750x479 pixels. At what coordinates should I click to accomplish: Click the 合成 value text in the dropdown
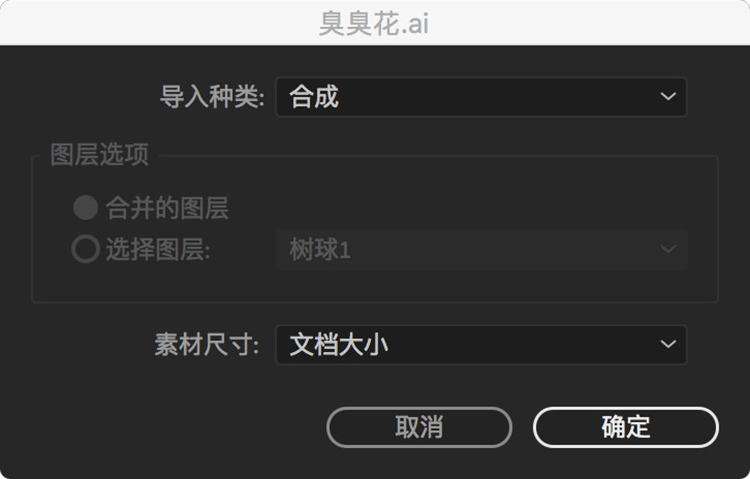click(314, 97)
